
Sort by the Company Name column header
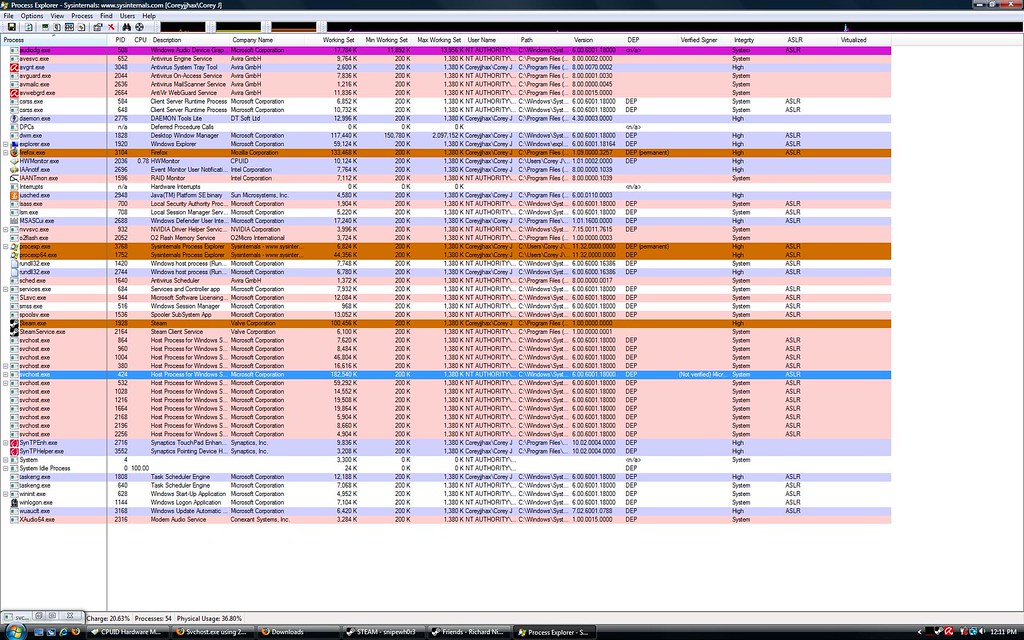tap(268, 40)
